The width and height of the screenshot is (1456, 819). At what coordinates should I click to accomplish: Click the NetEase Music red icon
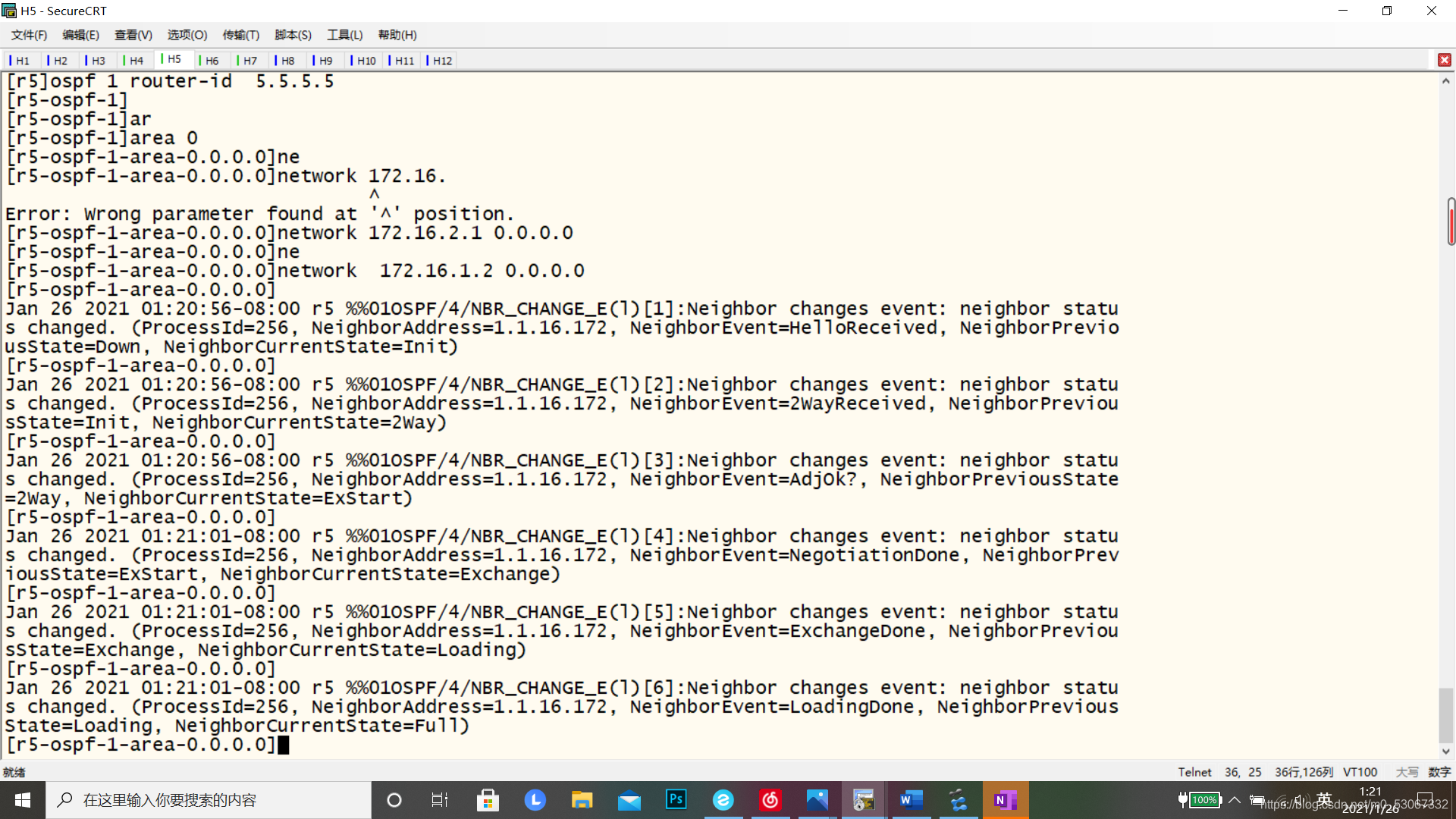pos(770,800)
